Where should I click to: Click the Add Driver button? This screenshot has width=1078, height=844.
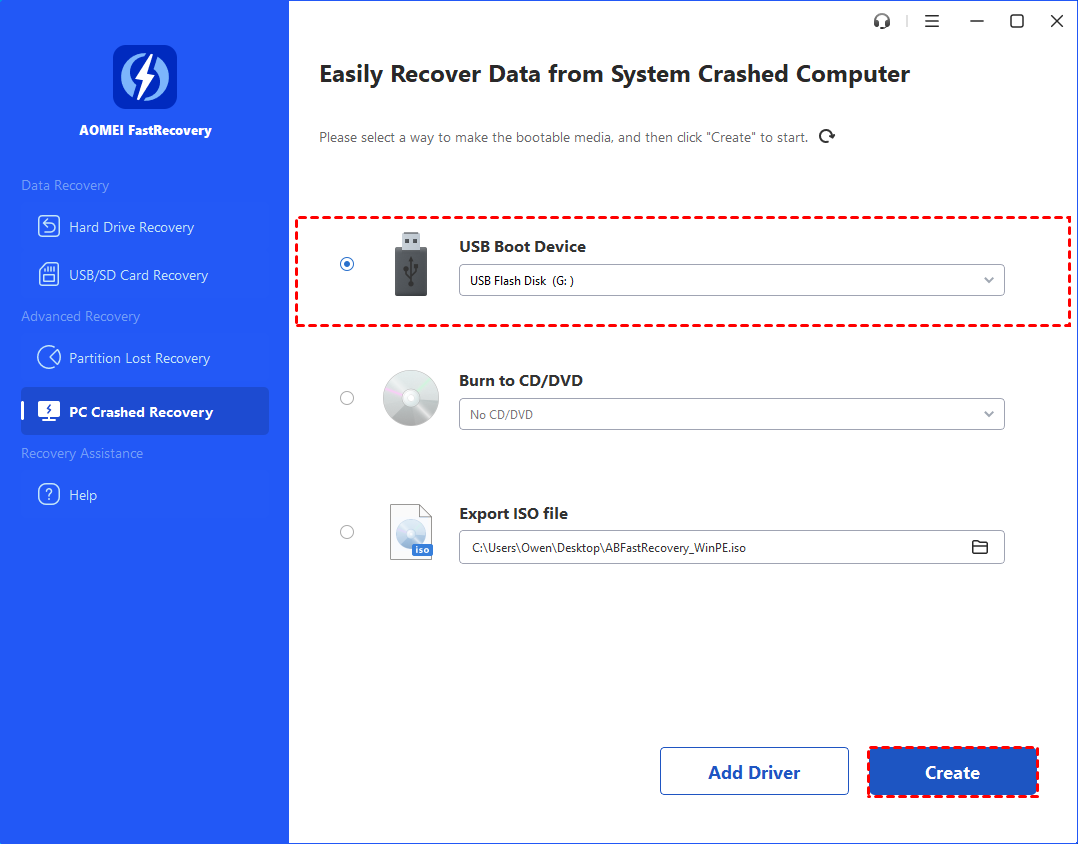[x=754, y=772]
